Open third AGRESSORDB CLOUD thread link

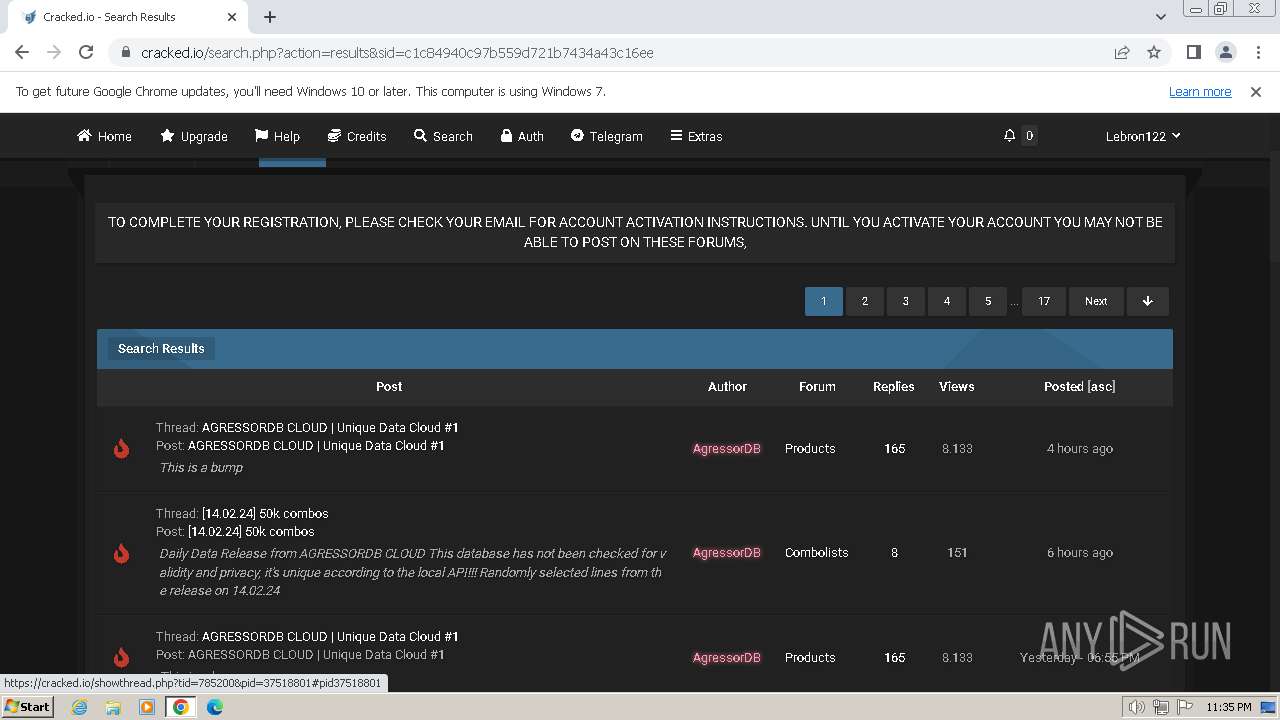click(330, 636)
